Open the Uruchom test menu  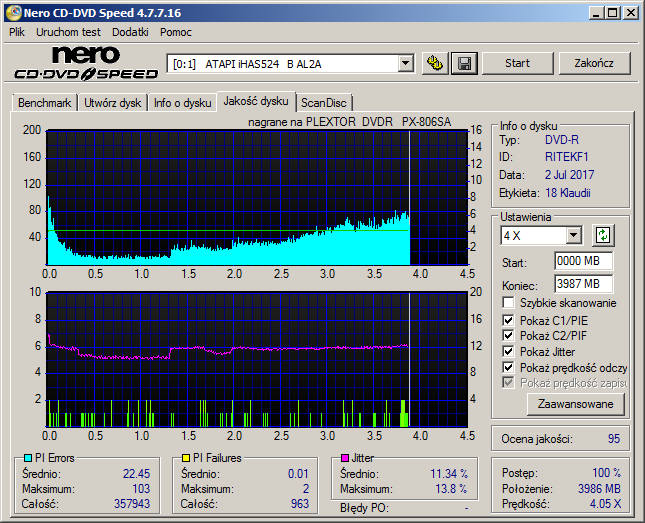pos(68,32)
